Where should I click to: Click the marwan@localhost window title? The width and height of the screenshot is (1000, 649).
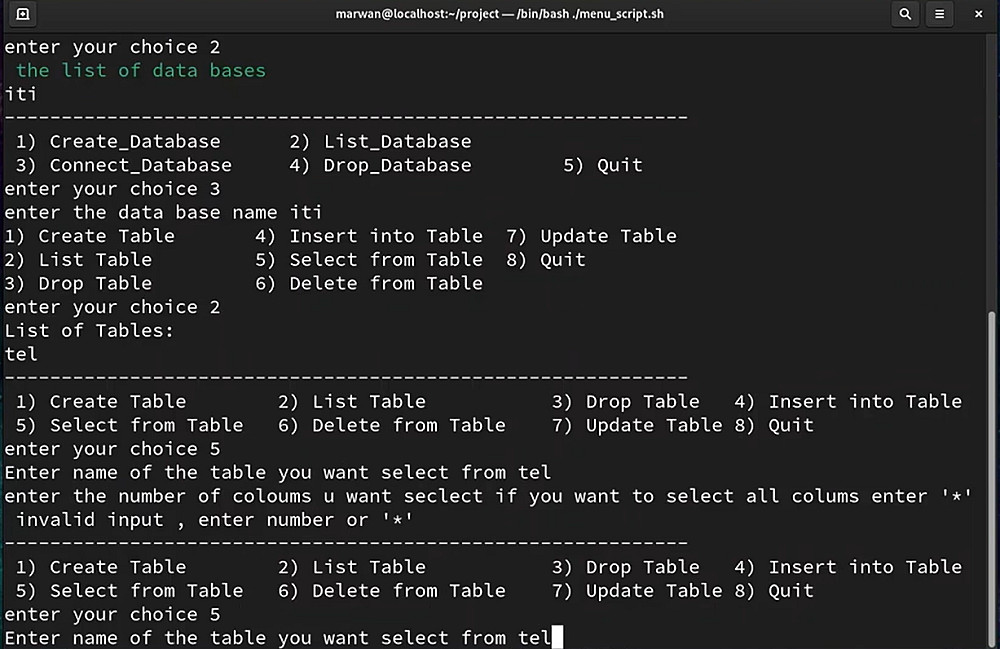point(499,14)
